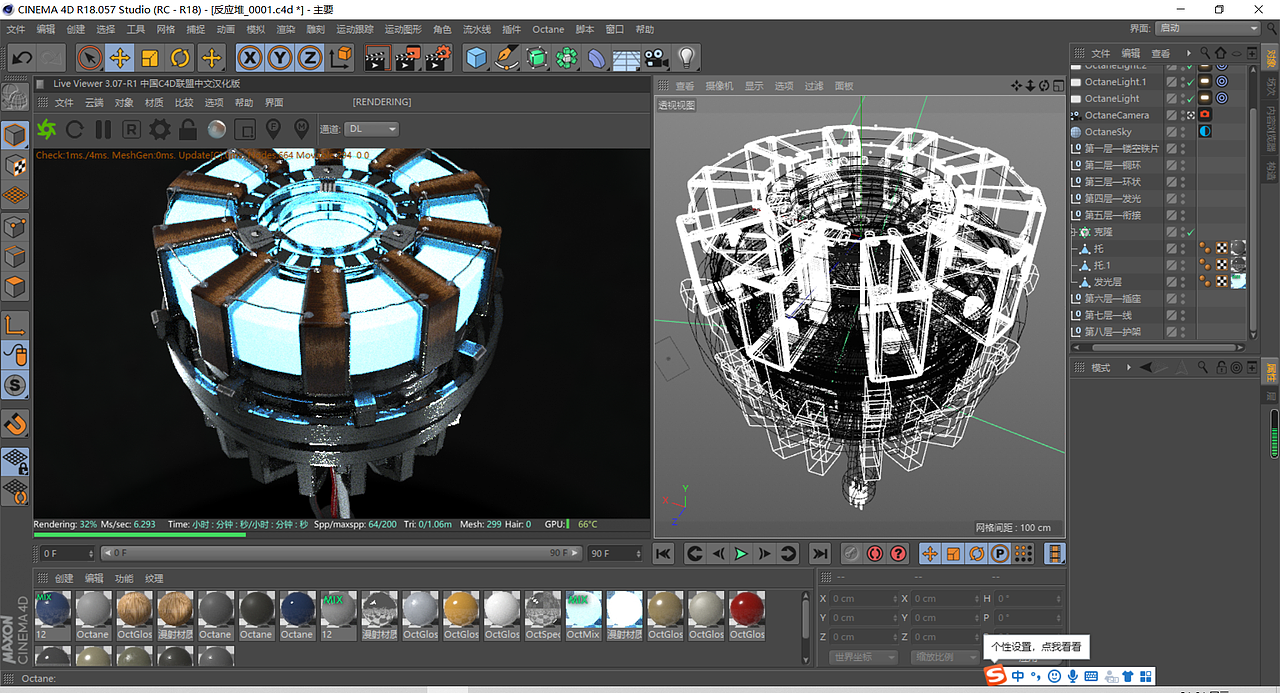Click the green Octane send scene icon
Viewport: 1280px width, 693px height.
click(47, 129)
